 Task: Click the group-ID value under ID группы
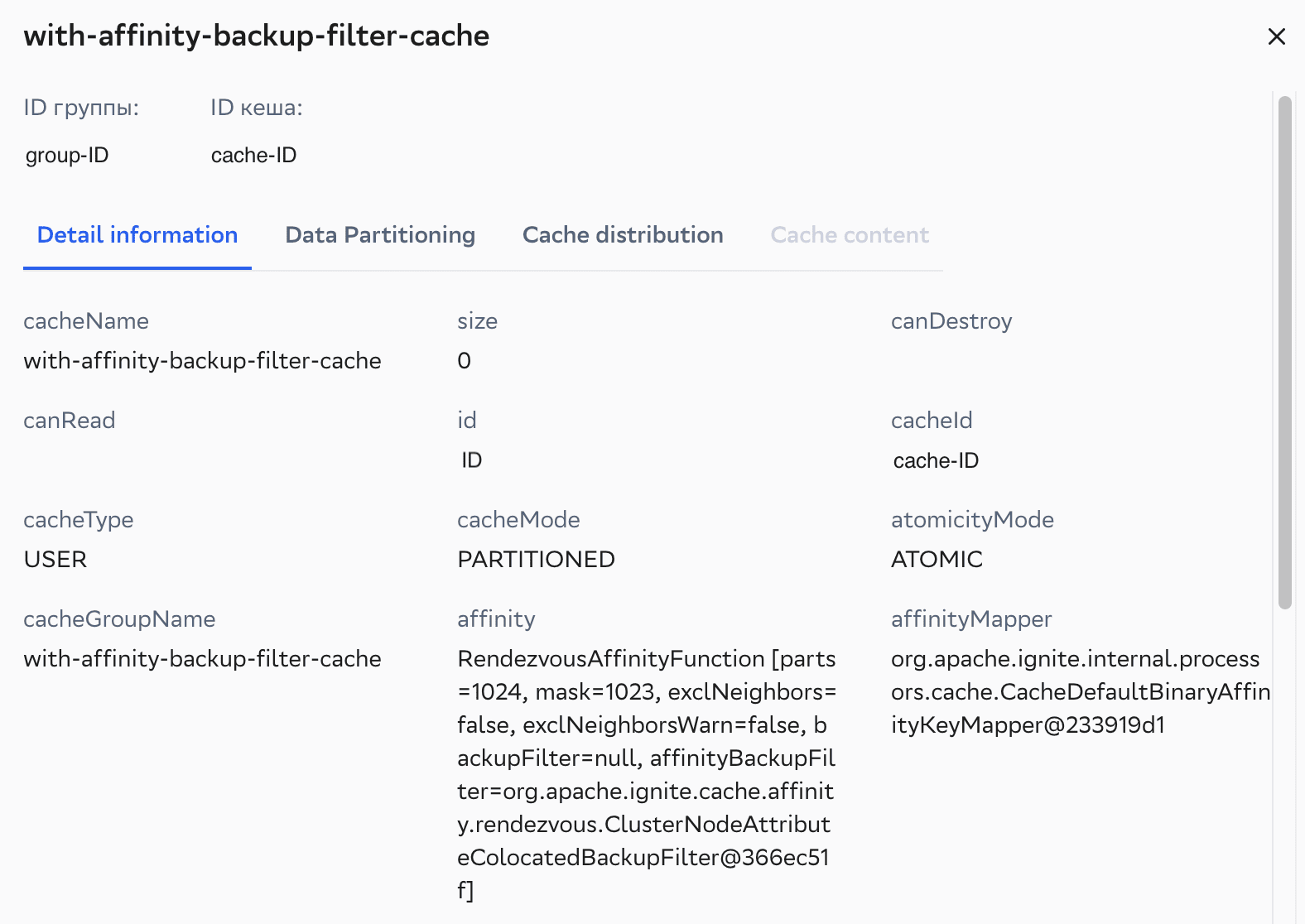click(x=67, y=156)
